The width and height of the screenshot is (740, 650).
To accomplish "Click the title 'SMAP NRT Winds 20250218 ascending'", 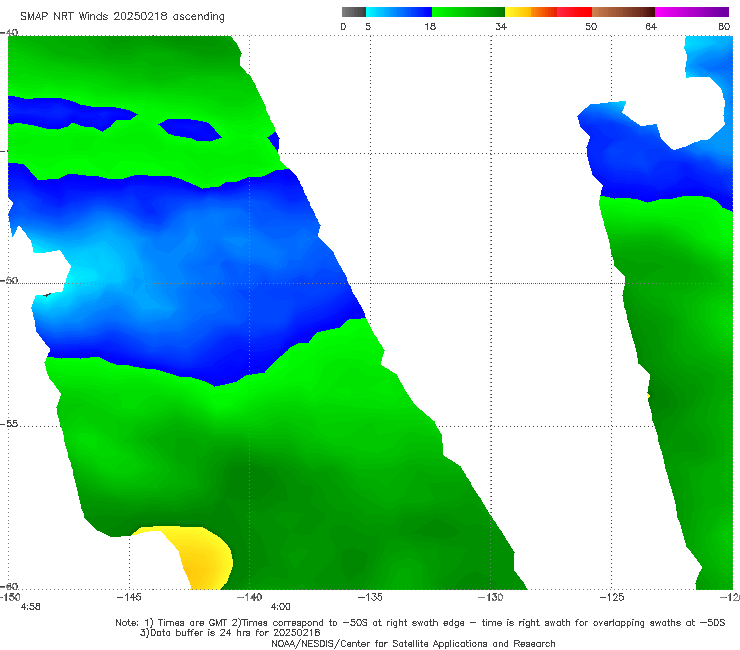I will pyautogui.click(x=122, y=17).
